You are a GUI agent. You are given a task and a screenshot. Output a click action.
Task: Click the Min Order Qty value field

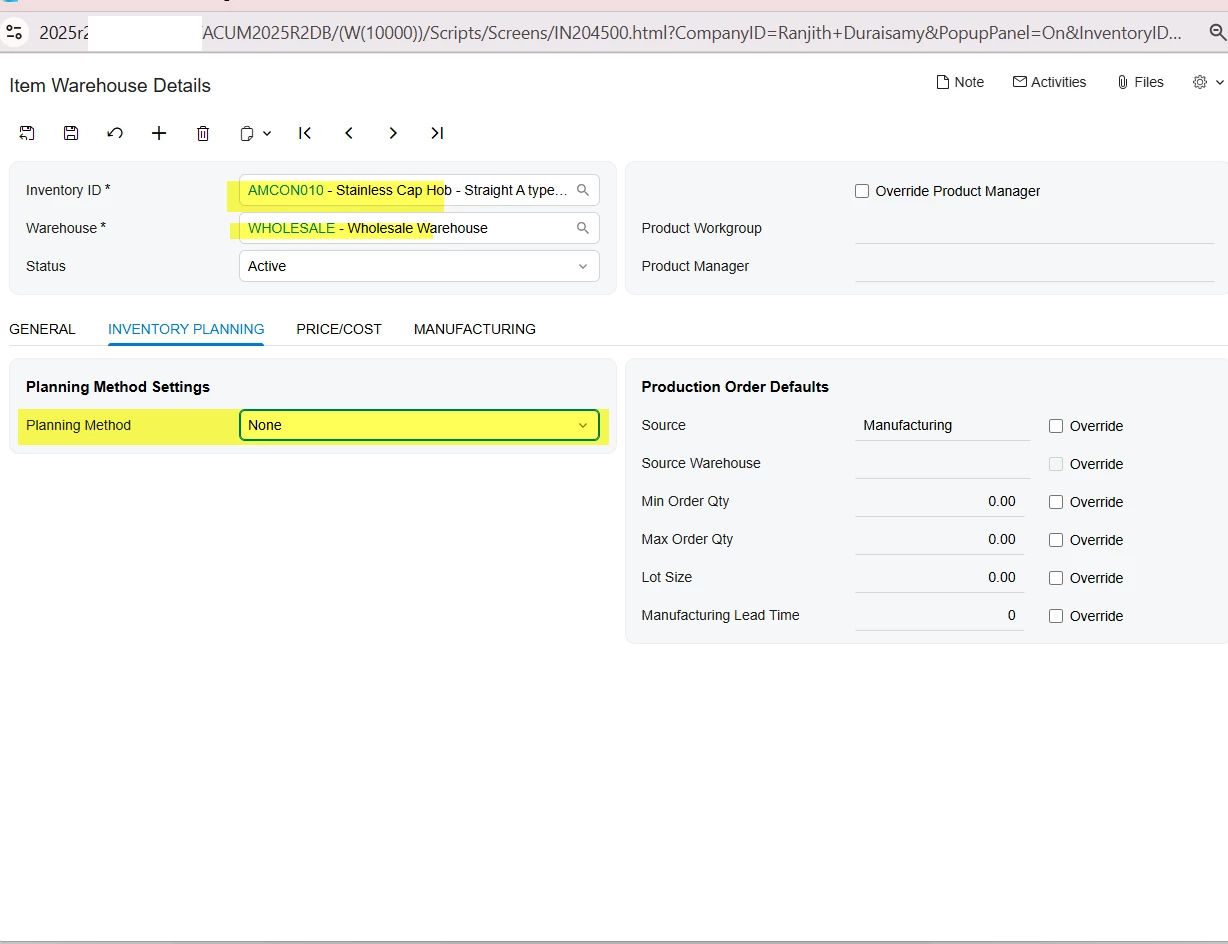tap(940, 502)
